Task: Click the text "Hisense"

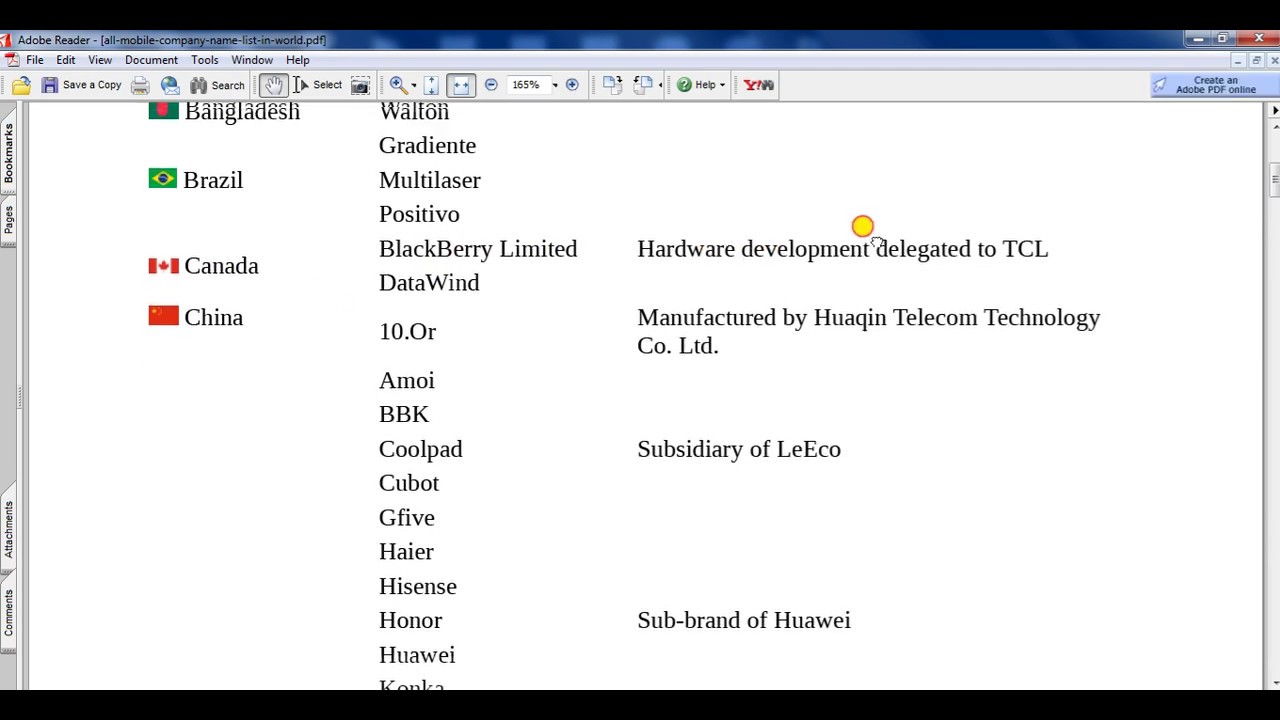Action: (x=418, y=586)
